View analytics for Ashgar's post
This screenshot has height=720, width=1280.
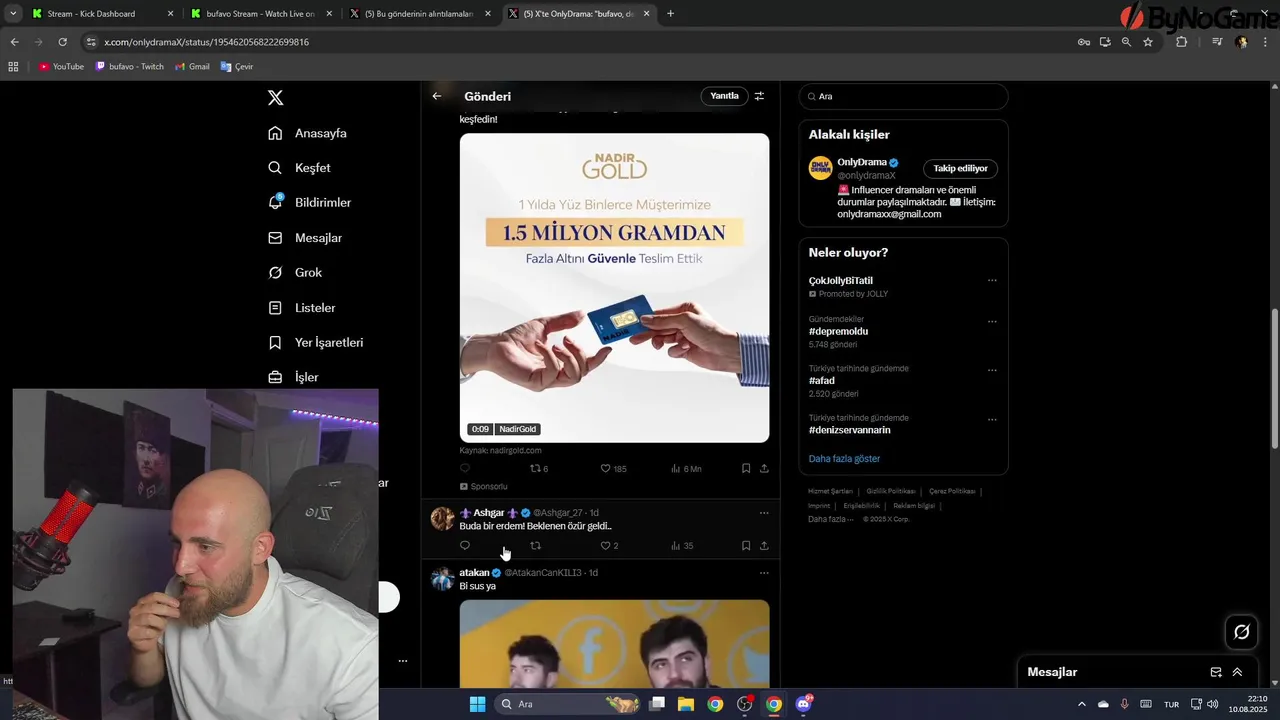(x=682, y=546)
